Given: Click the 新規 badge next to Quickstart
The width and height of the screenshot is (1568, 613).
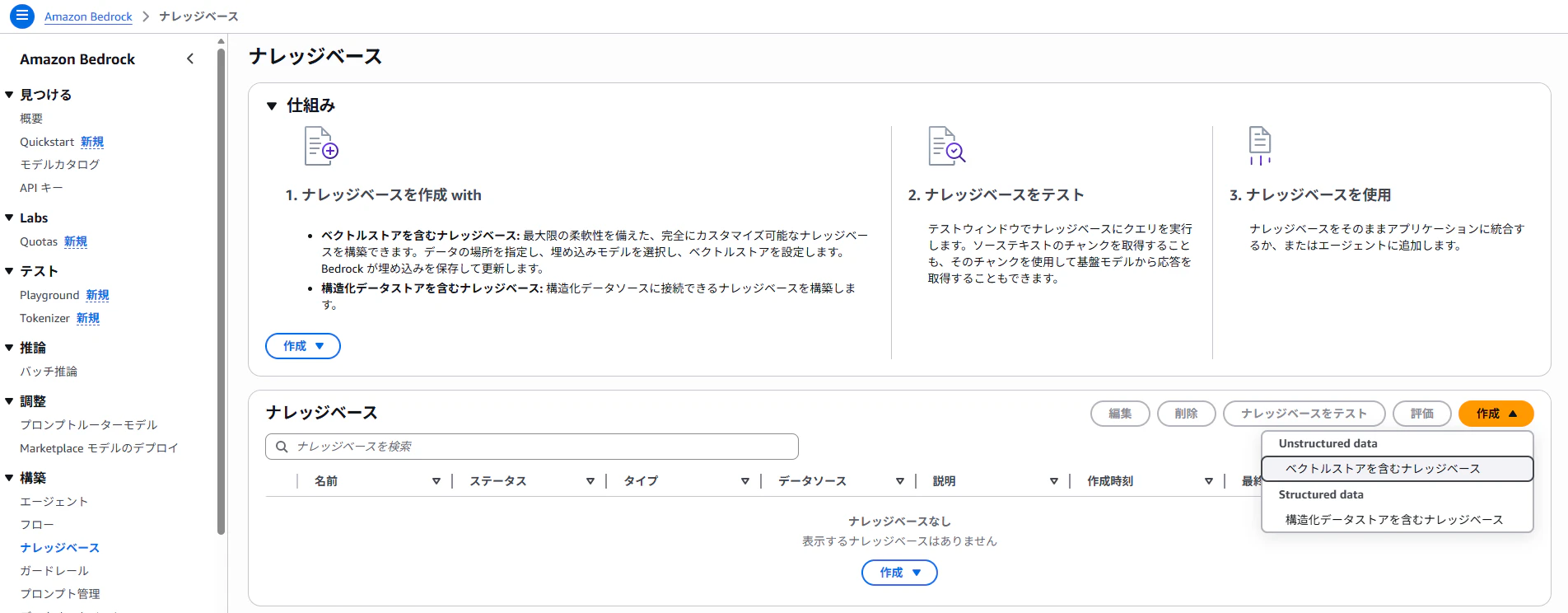Looking at the screenshot, I should coord(92,142).
